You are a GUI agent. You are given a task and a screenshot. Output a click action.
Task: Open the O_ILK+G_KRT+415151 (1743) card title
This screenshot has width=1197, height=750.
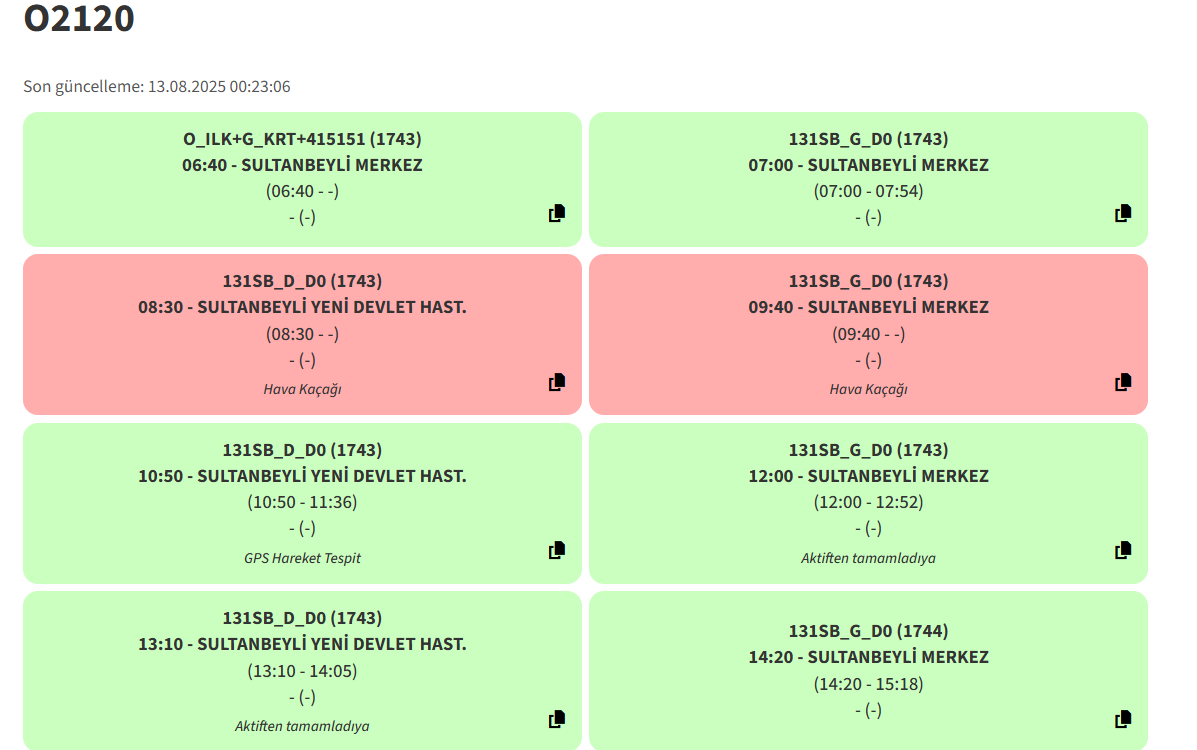[302, 139]
